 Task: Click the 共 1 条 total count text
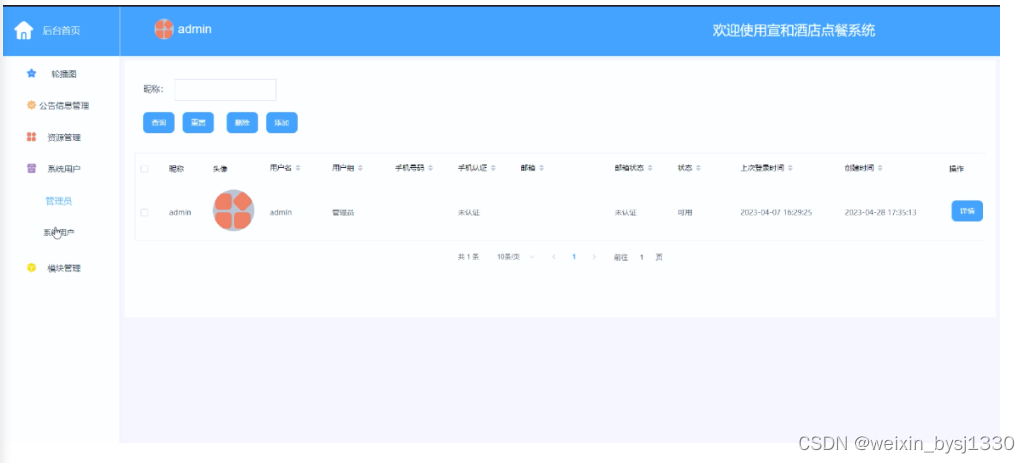pyautogui.click(x=468, y=257)
